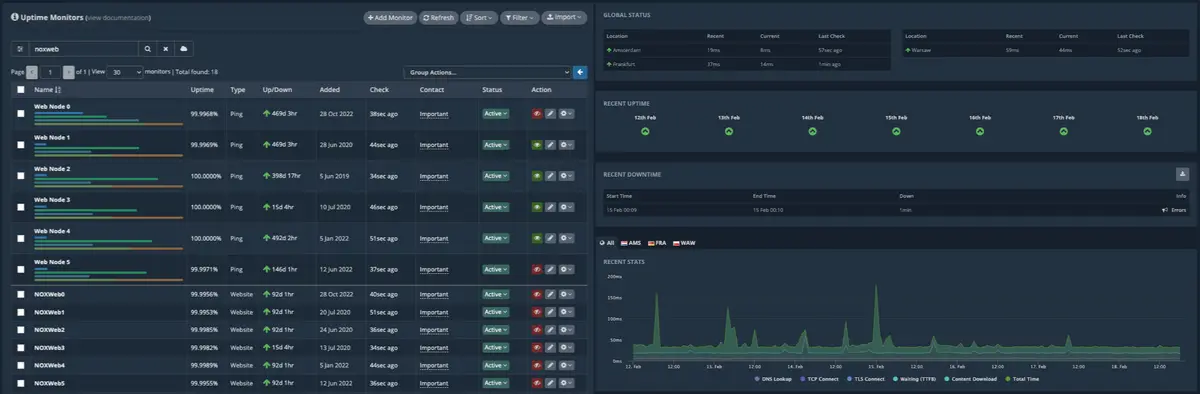Select NOXWeb3 checkbox

(21, 347)
